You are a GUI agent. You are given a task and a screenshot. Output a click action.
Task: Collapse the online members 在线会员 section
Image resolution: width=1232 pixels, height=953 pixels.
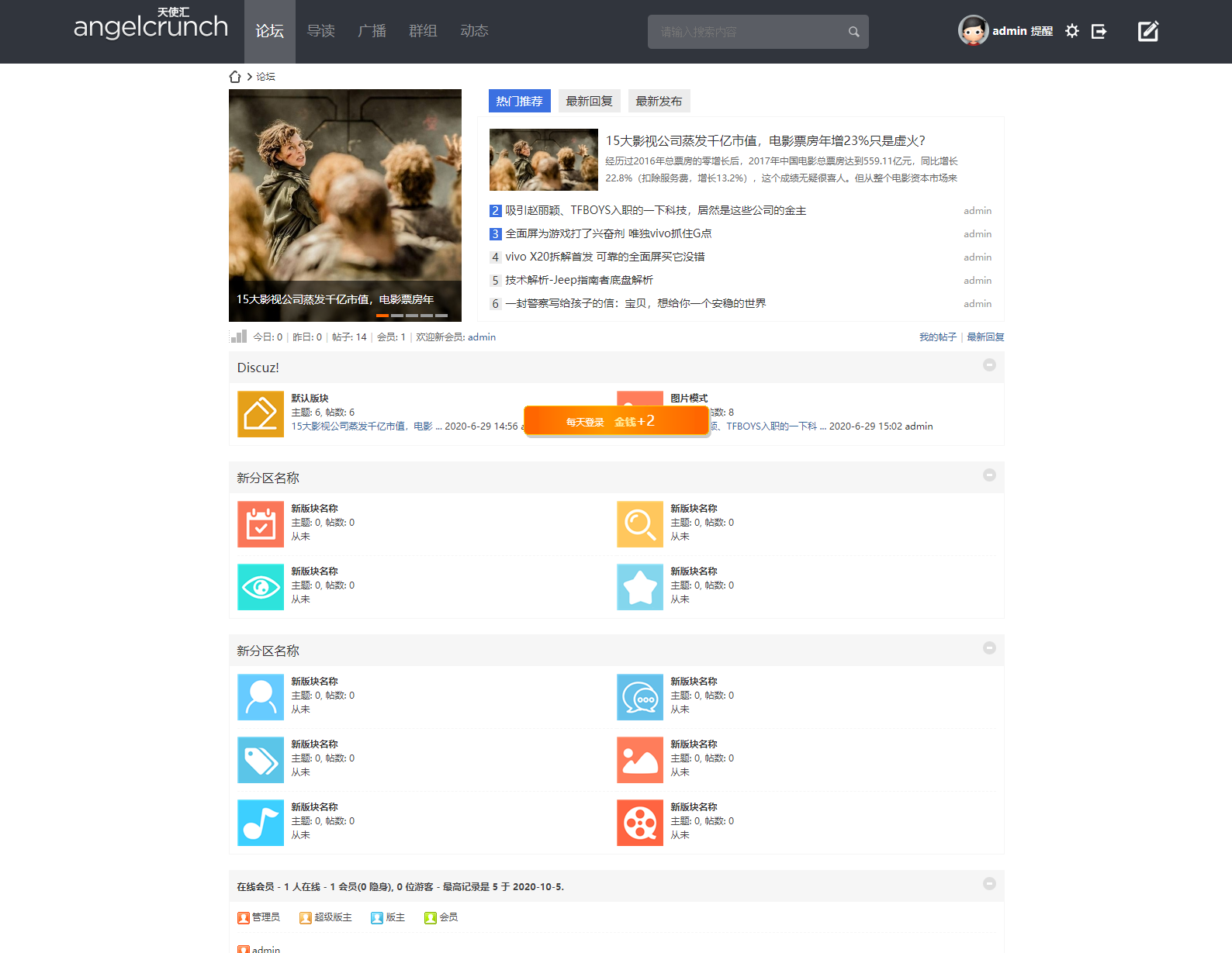tap(989, 884)
